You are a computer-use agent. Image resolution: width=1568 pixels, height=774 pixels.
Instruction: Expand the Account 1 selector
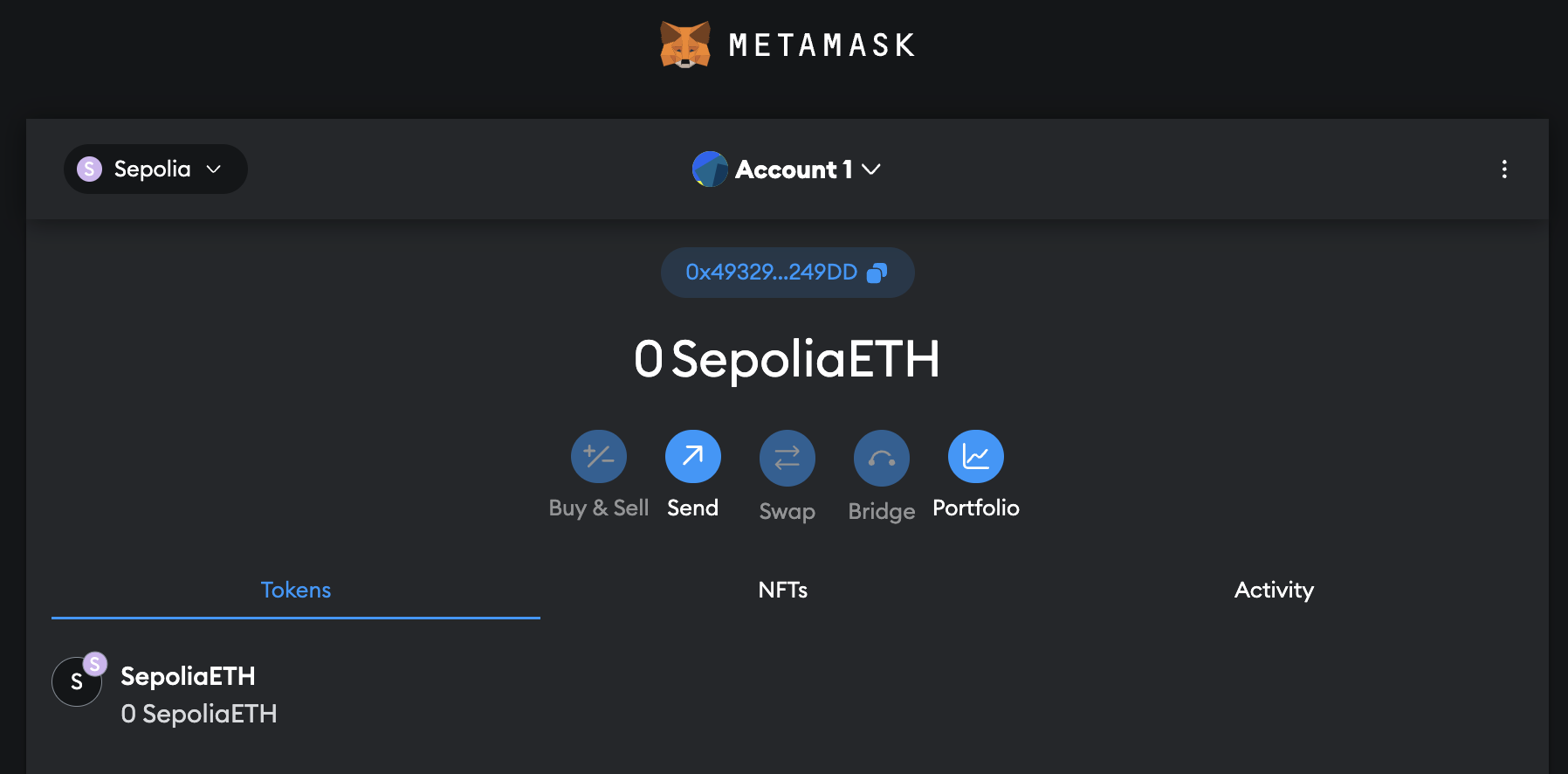click(x=793, y=169)
